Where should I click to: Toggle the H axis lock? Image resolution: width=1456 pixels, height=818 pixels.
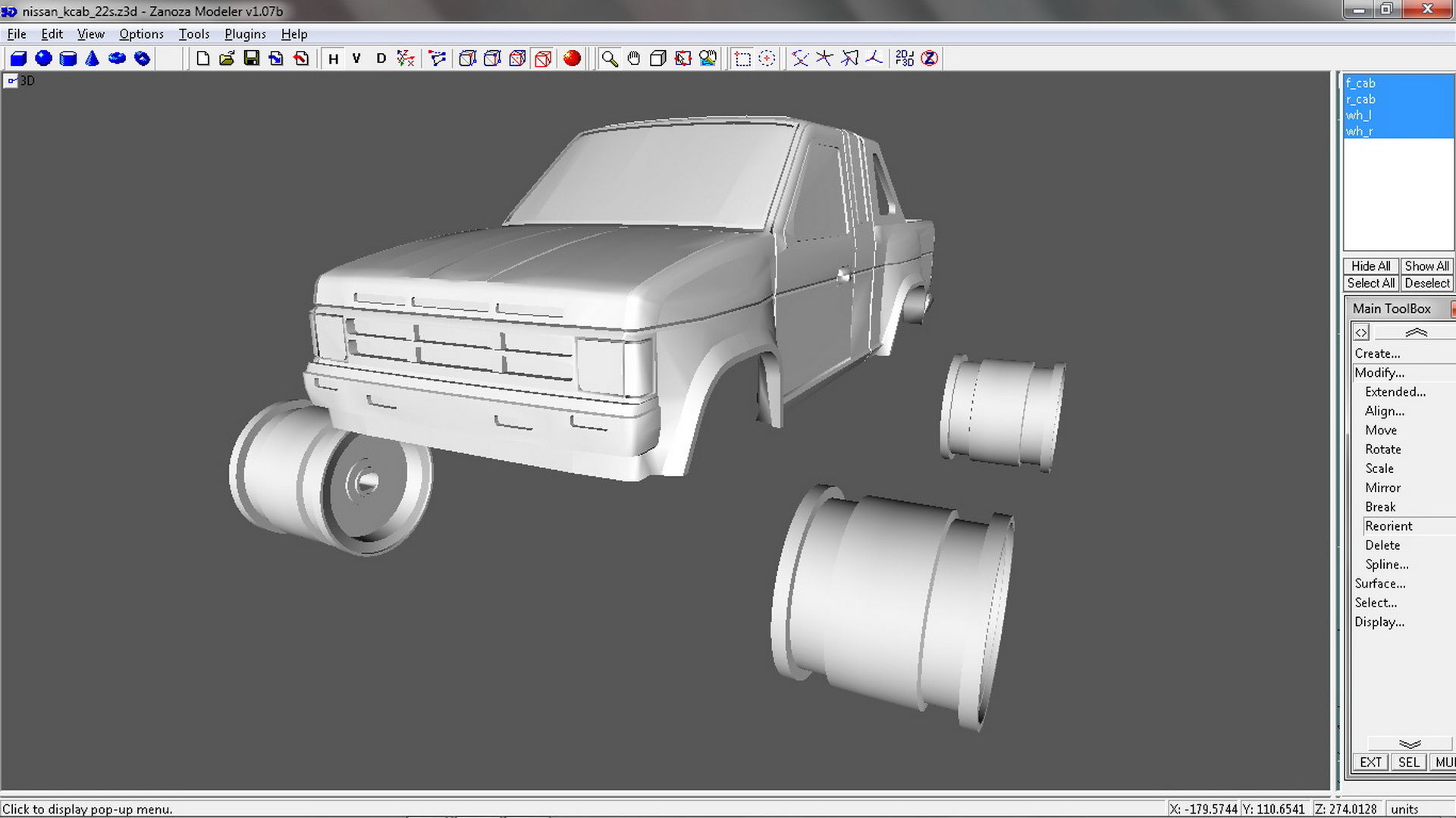point(333,58)
